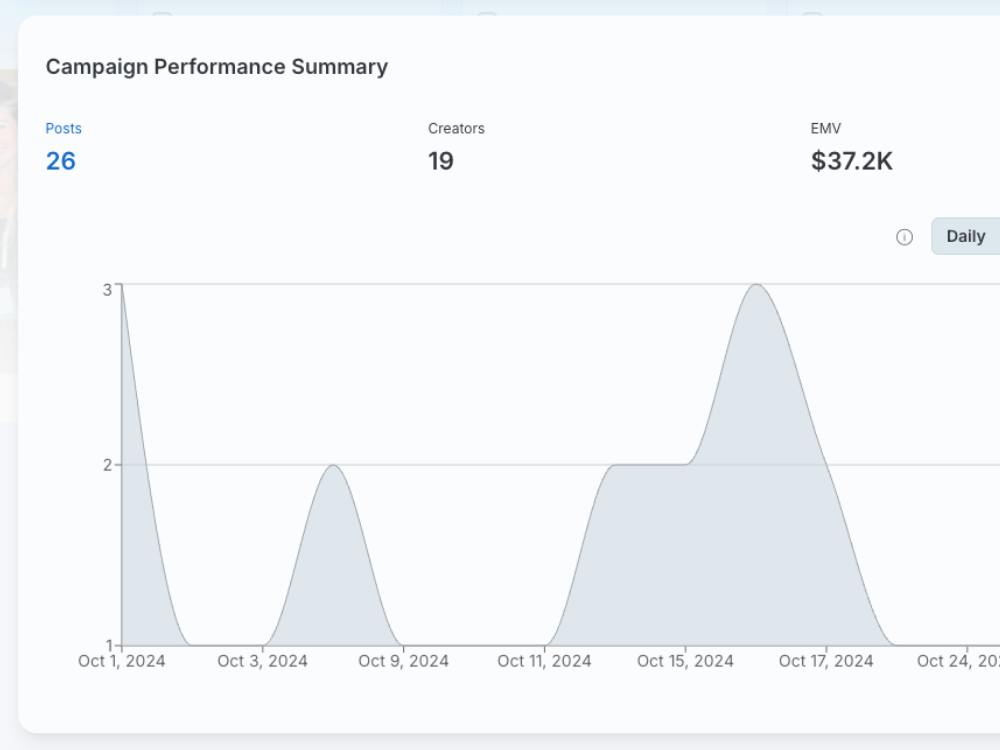Click the Oct 1, 2024 axis label
The height and width of the screenshot is (750, 1000).
tap(122, 661)
